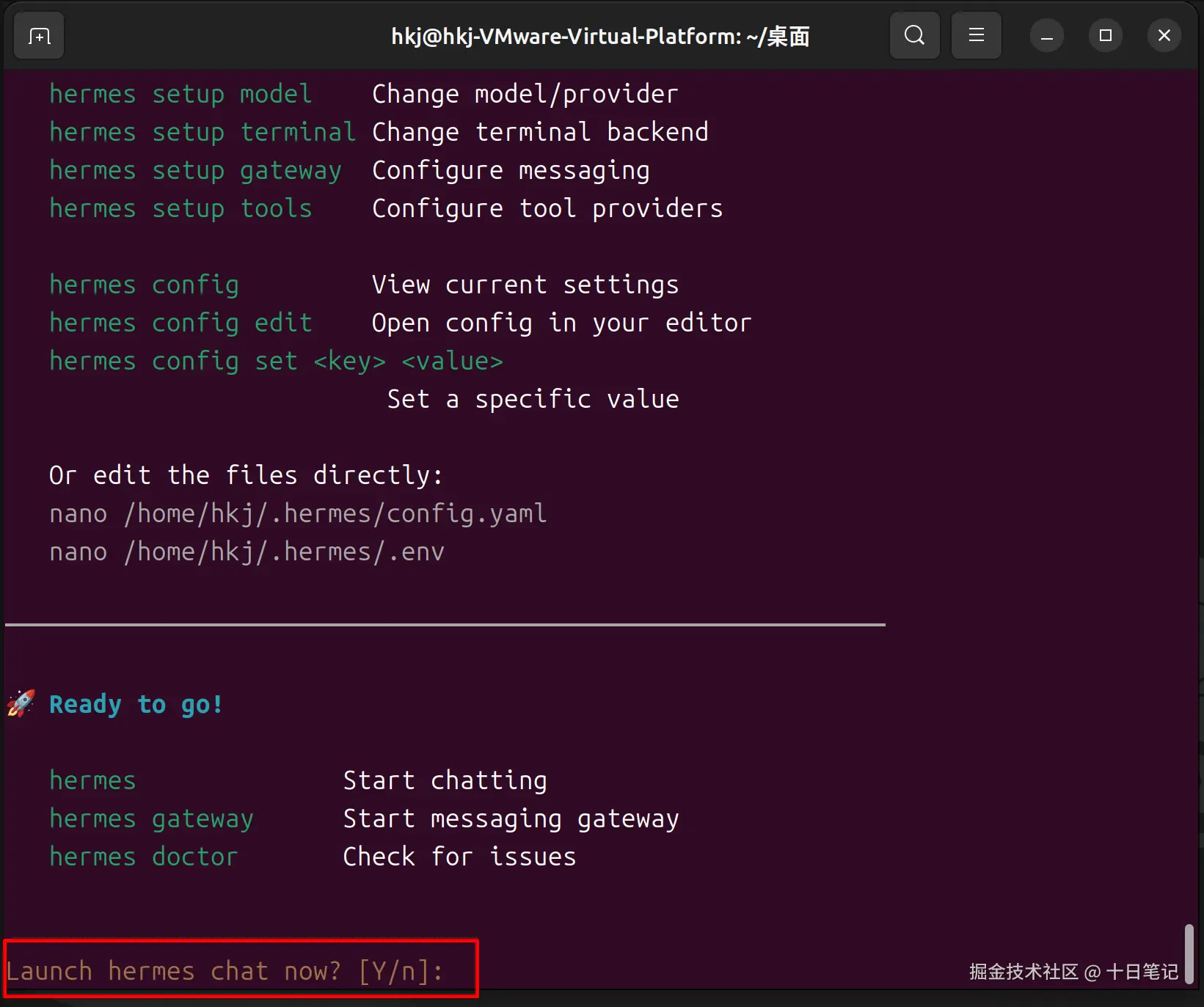Click 'Open config in your editor' text
Screen dimensions: 1204x1007
click(562, 323)
